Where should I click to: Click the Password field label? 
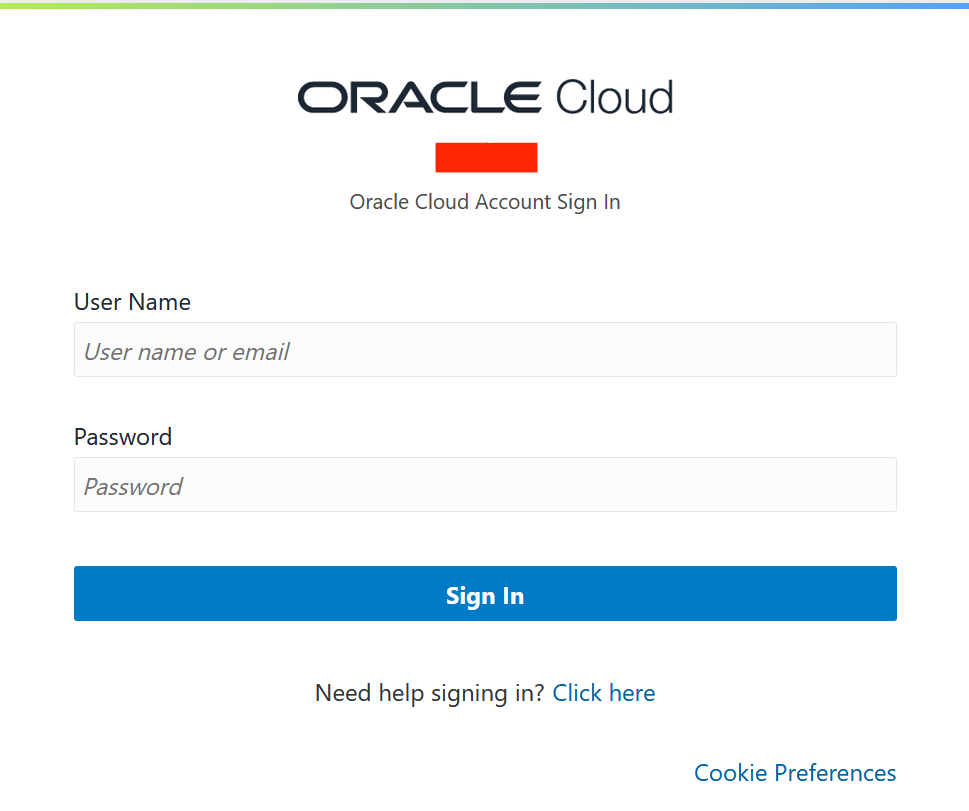tap(123, 437)
